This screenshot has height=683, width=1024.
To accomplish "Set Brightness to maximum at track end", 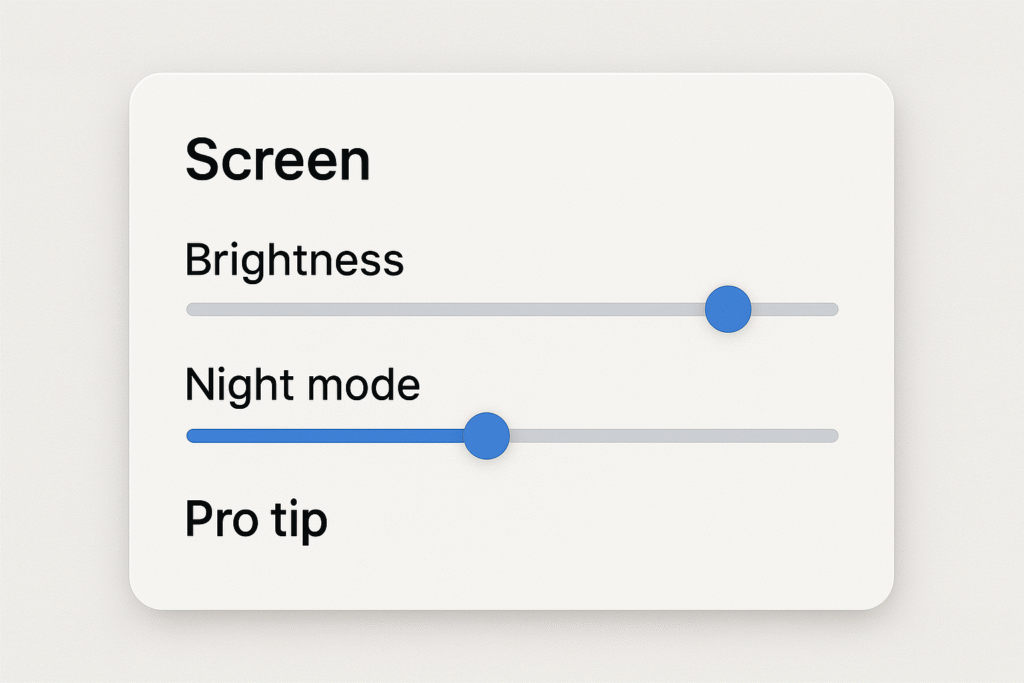I will (x=835, y=309).
